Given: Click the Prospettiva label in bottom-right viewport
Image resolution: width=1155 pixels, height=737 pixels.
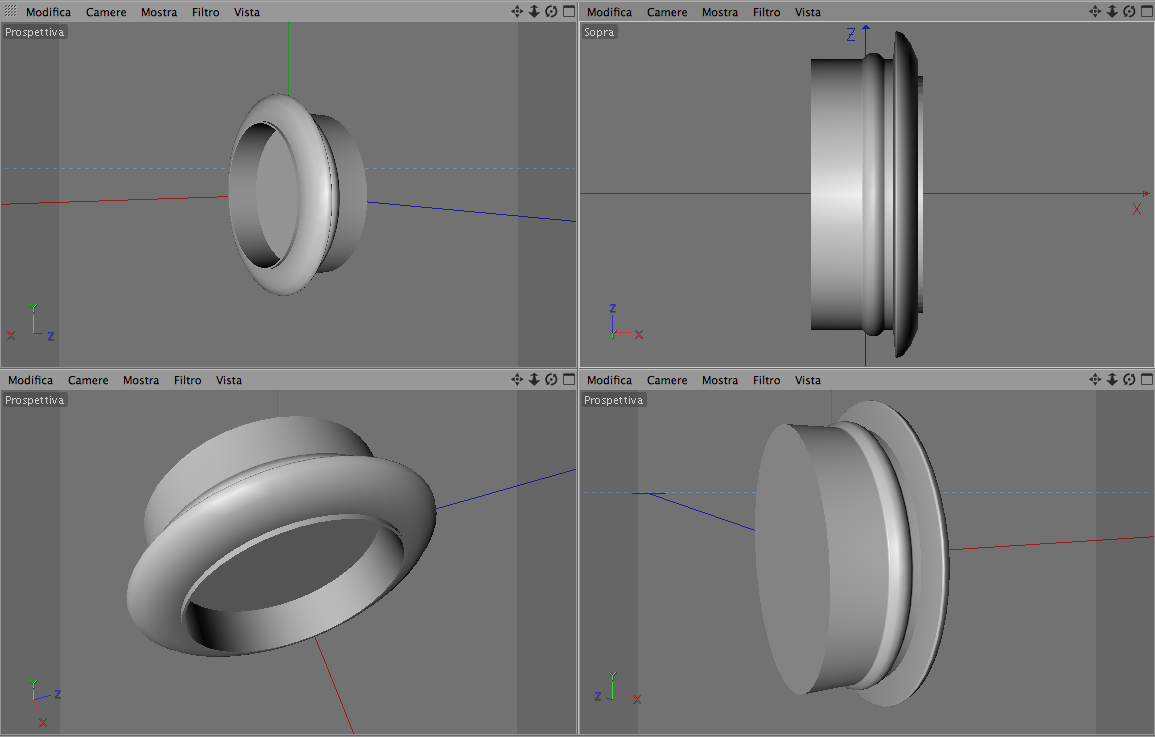Looking at the screenshot, I should [614, 401].
